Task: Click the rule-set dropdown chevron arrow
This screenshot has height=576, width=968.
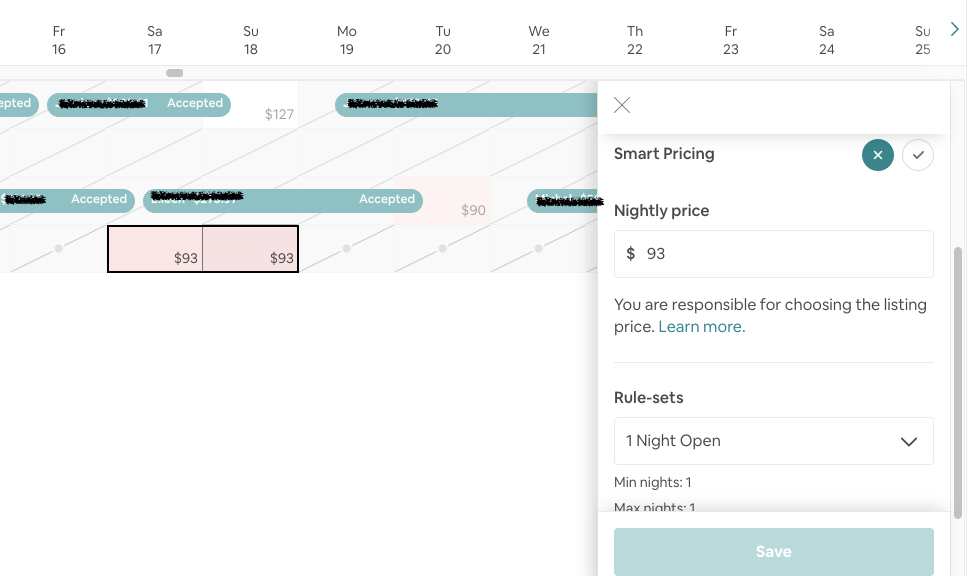Action: coord(908,442)
